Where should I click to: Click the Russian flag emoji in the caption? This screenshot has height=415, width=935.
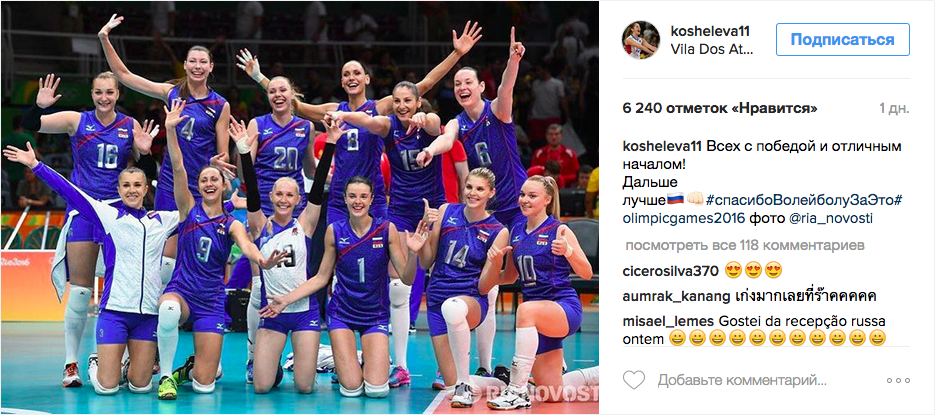tap(676, 199)
